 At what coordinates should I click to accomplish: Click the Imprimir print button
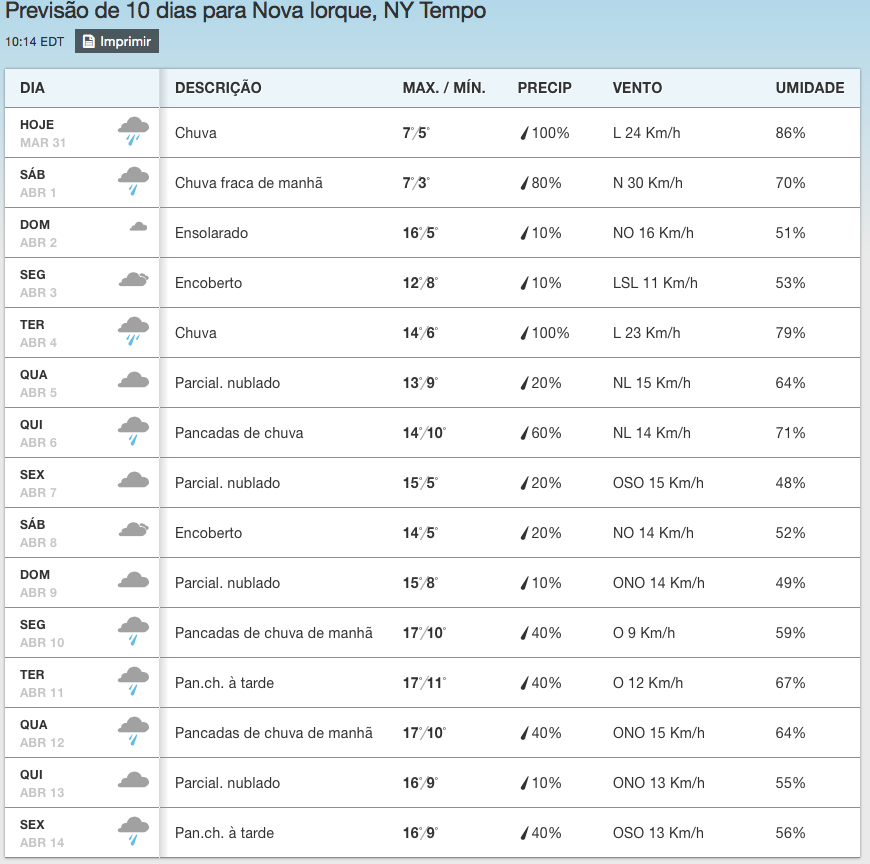(x=117, y=42)
